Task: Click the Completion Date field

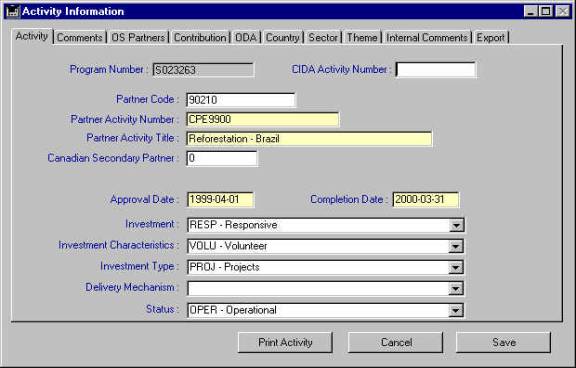Action: point(426,199)
